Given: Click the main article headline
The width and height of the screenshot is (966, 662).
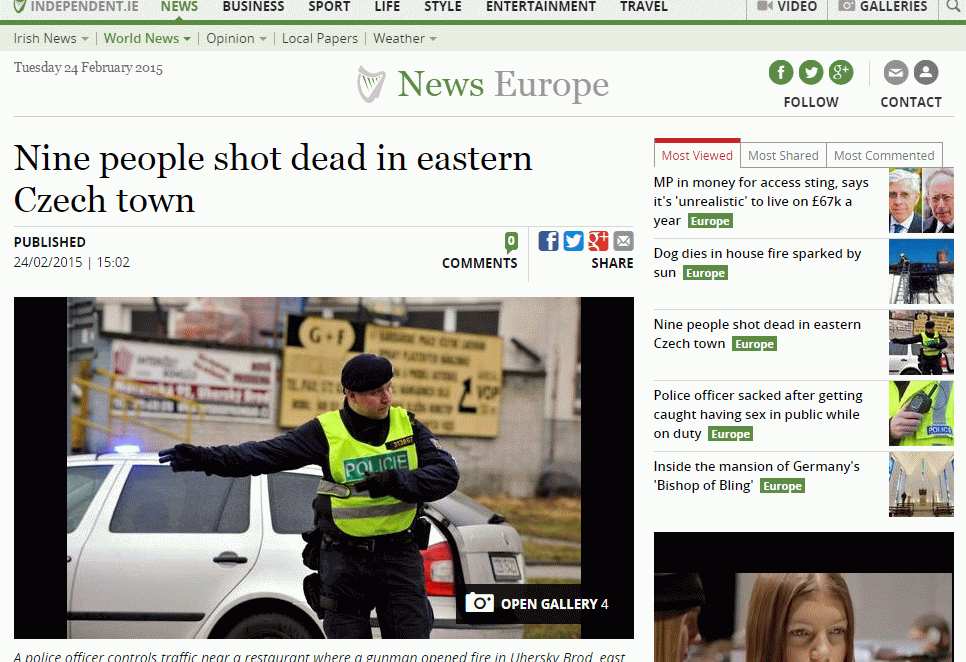Looking at the screenshot, I should click(273, 179).
